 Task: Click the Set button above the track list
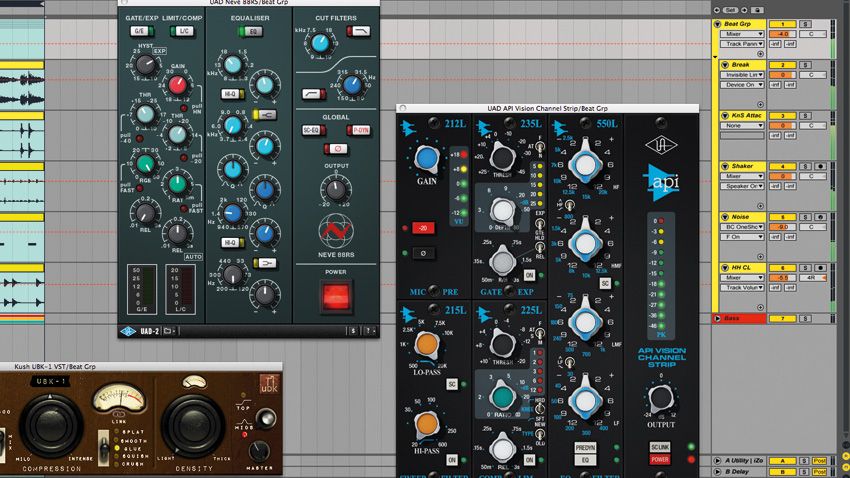(x=730, y=10)
